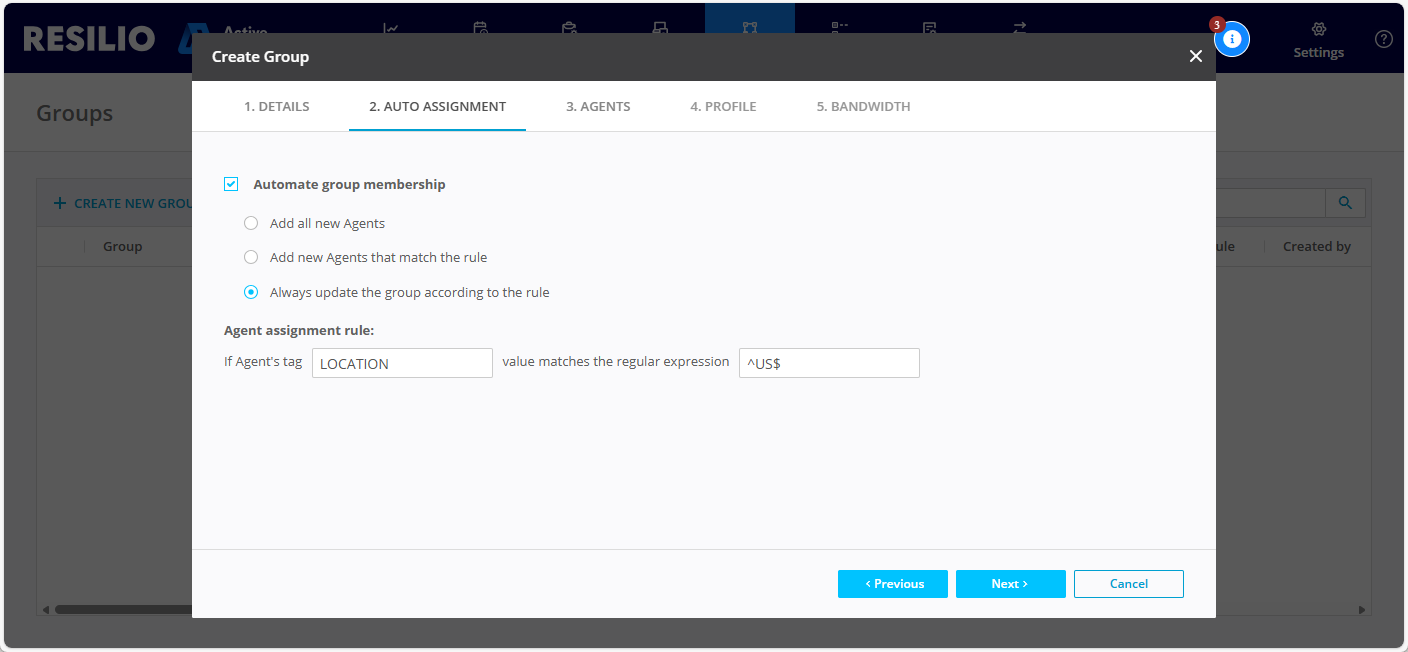Choose Add new Agents that match the rule

pos(251,257)
